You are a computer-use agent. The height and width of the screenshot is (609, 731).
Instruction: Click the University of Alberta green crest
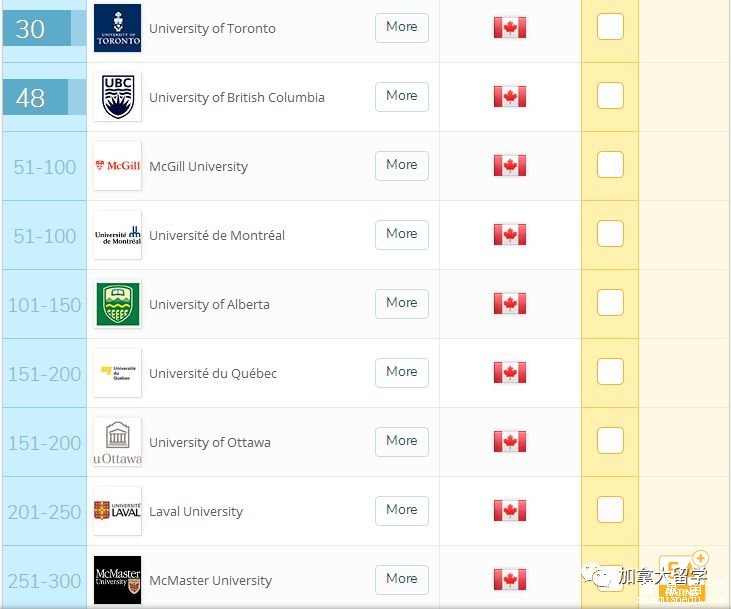(117, 304)
